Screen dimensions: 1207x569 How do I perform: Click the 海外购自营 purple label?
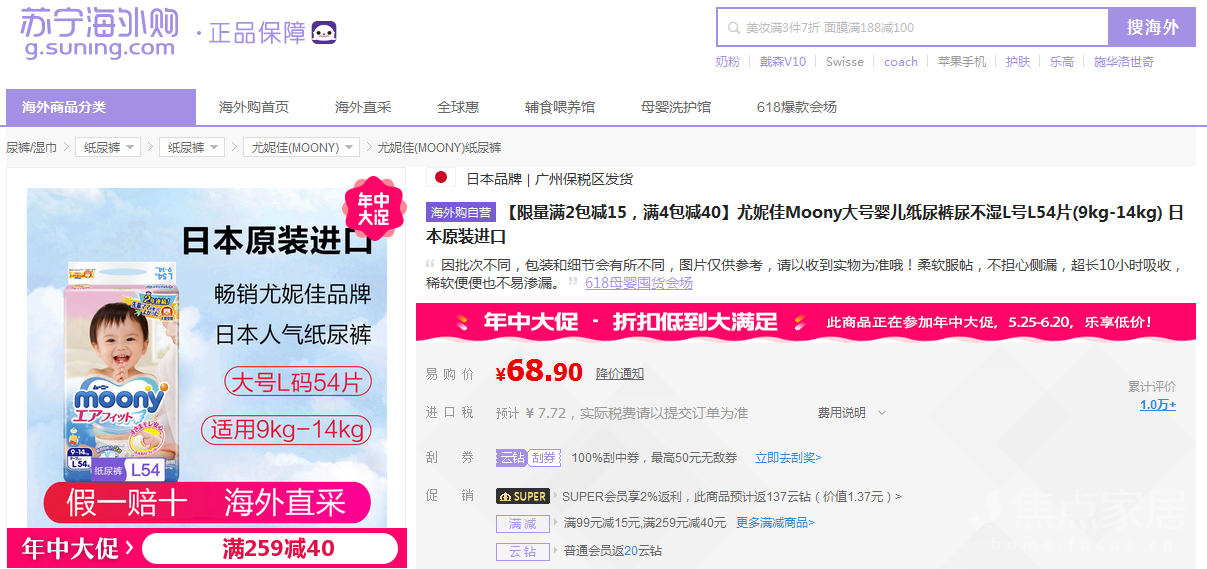coord(461,212)
